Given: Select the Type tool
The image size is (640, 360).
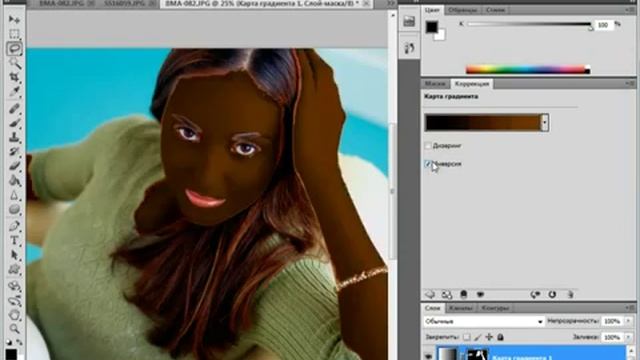Looking at the screenshot, I should pyautogui.click(x=14, y=240).
